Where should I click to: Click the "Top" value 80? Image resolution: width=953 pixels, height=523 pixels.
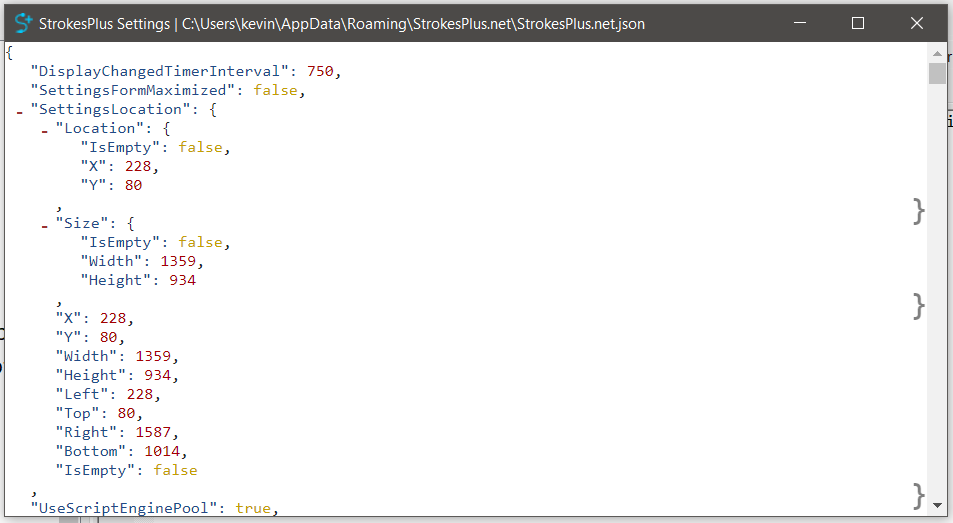[x=126, y=413]
